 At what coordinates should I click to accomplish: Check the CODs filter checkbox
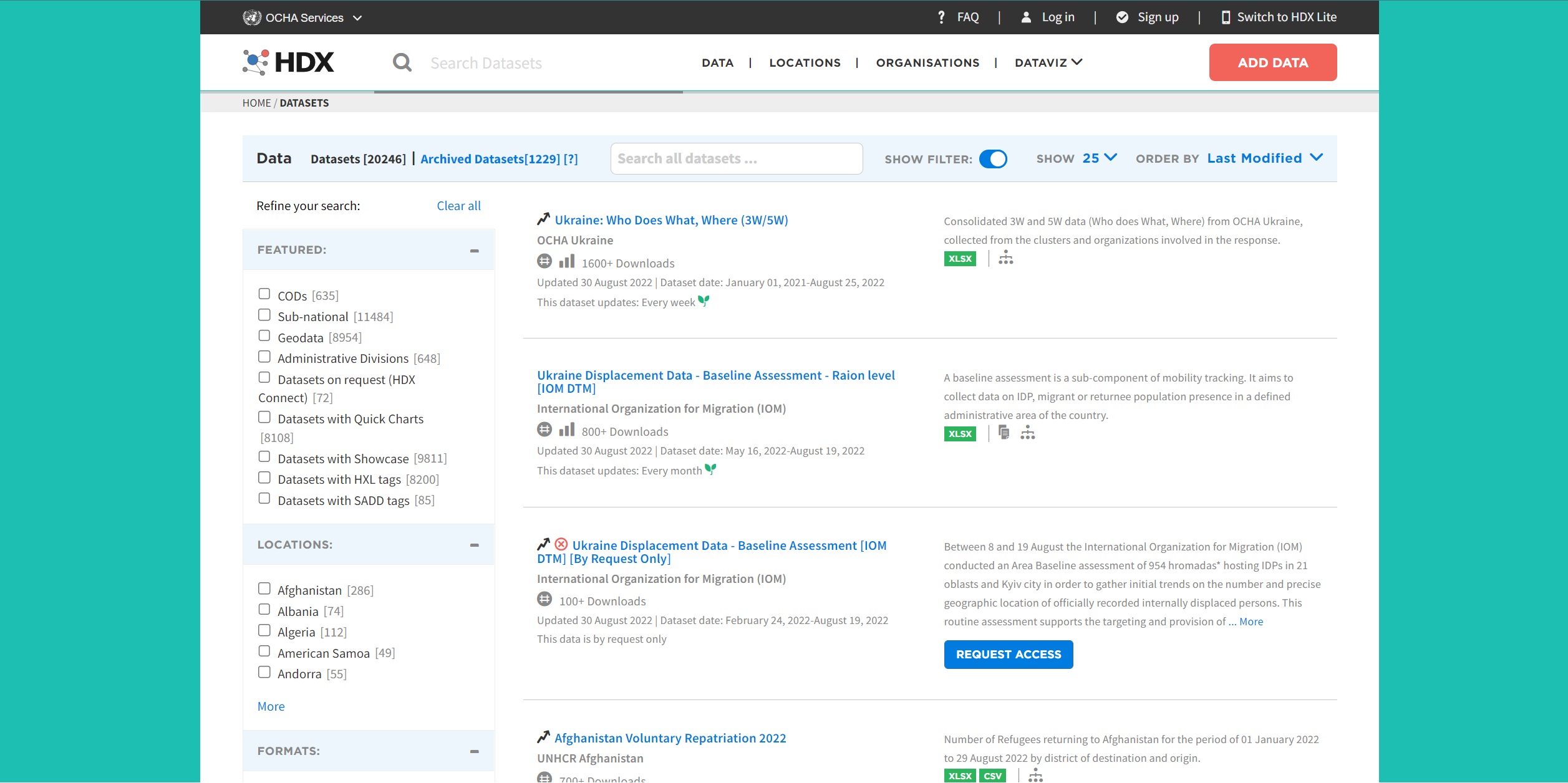pyautogui.click(x=264, y=294)
